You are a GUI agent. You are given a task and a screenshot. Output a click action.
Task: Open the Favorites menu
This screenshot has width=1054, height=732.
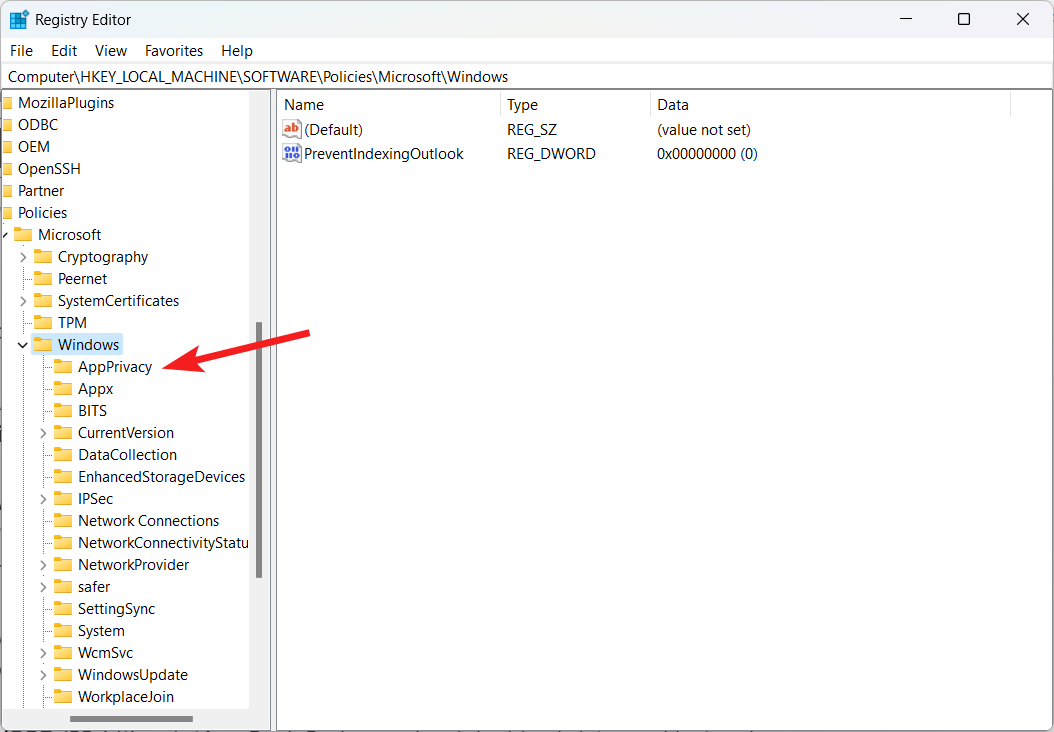coord(173,50)
